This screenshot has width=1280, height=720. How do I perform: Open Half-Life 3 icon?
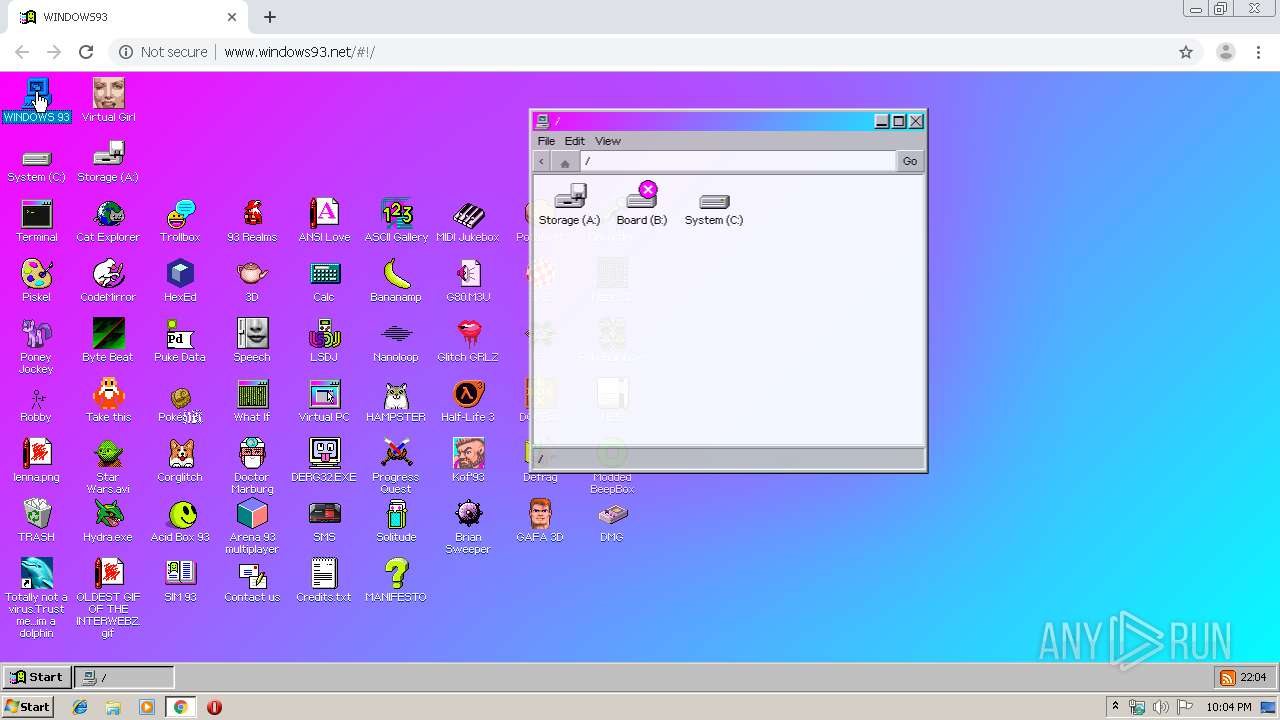point(468,401)
